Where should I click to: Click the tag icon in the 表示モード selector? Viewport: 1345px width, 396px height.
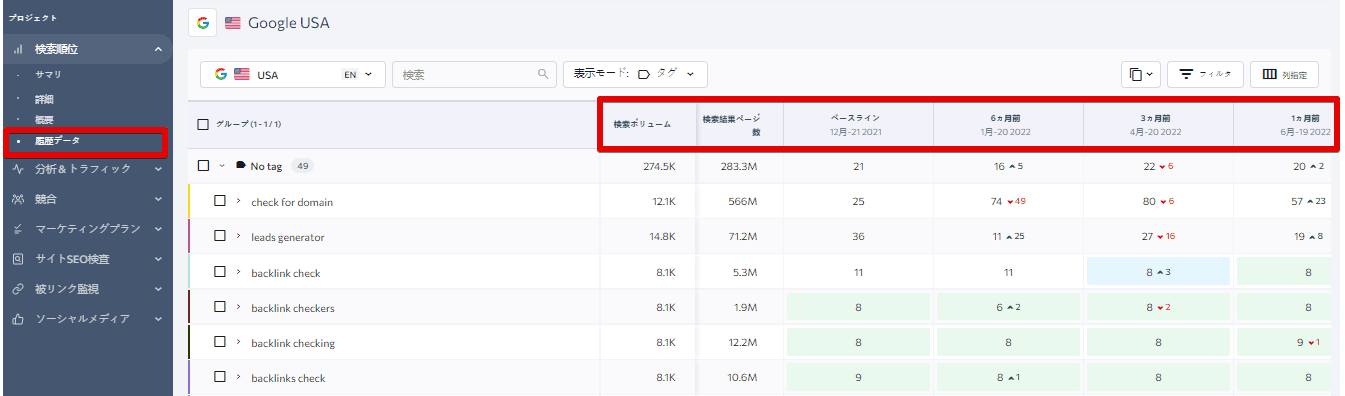(x=644, y=74)
